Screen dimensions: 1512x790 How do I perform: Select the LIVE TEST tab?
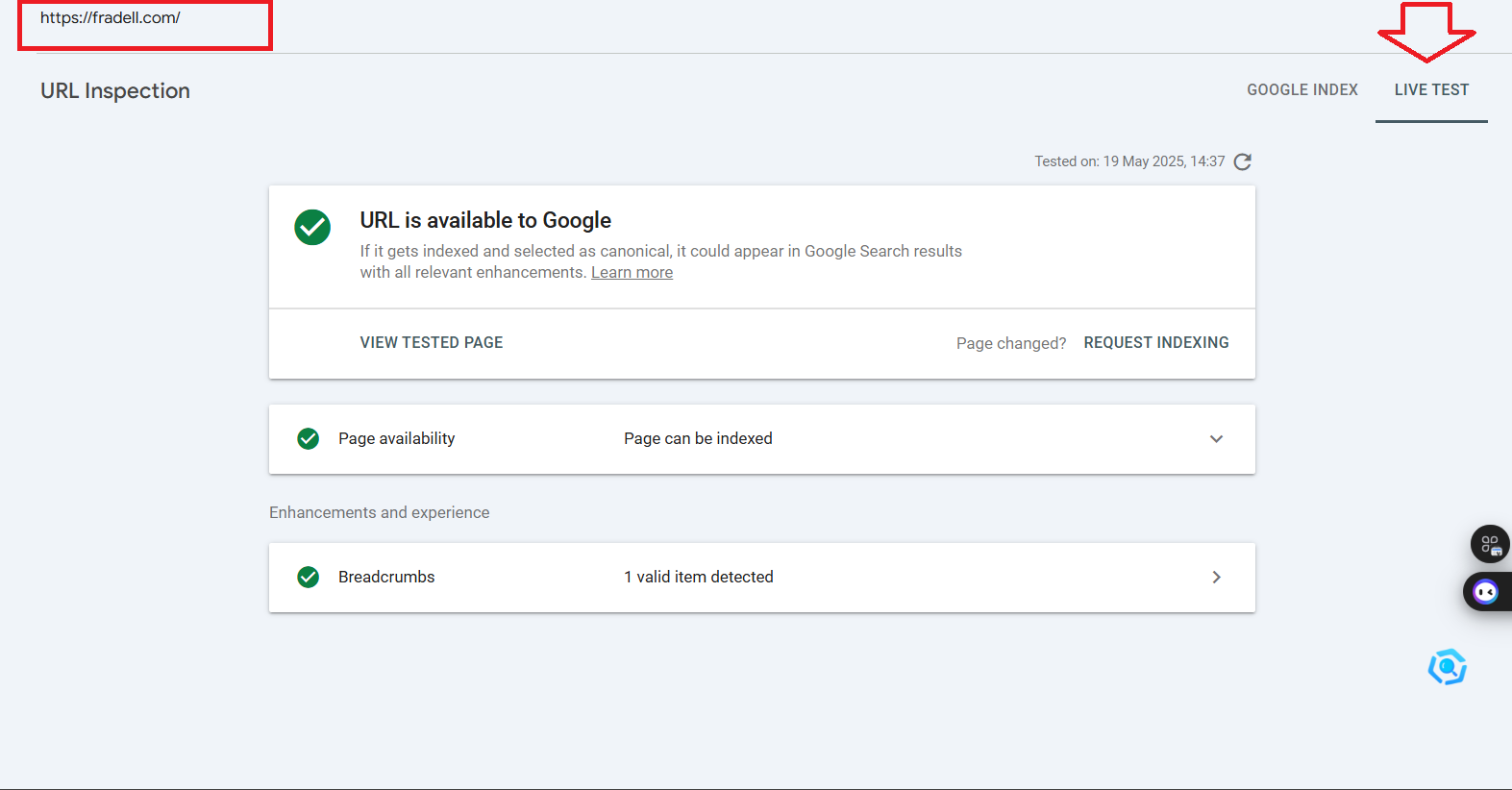pyautogui.click(x=1431, y=90)
